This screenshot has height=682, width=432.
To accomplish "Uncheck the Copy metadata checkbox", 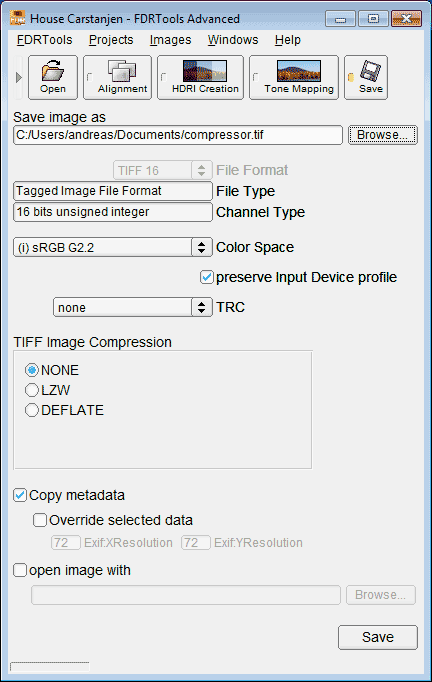I will (x=20, y=495).
